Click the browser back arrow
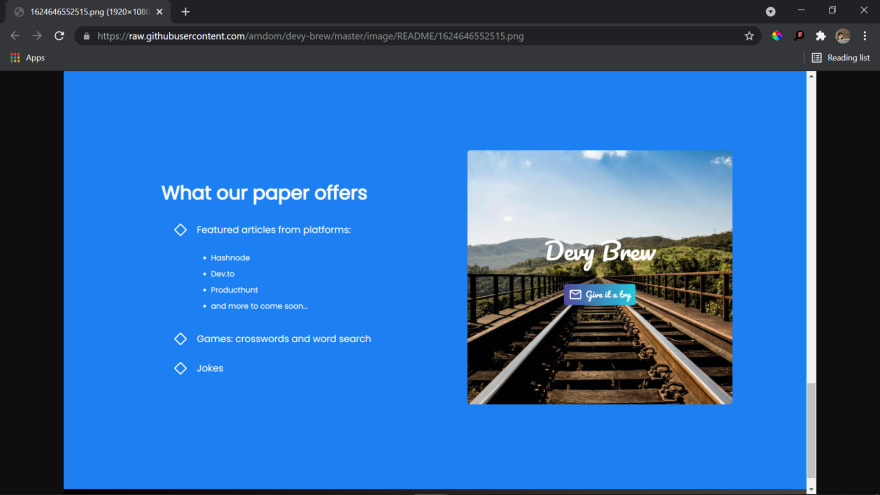880x495 pixels. (15, 36)
